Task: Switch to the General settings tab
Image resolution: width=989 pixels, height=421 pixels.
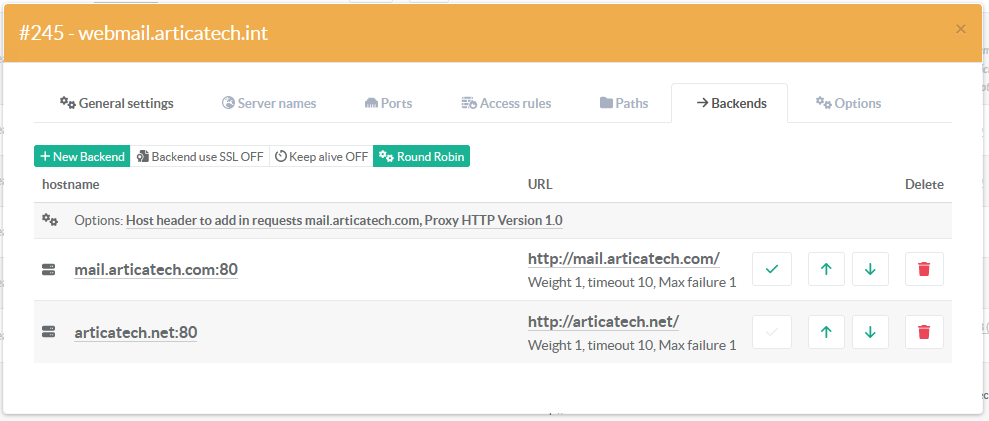Action: pyautogui.click(x=116, y=103)
